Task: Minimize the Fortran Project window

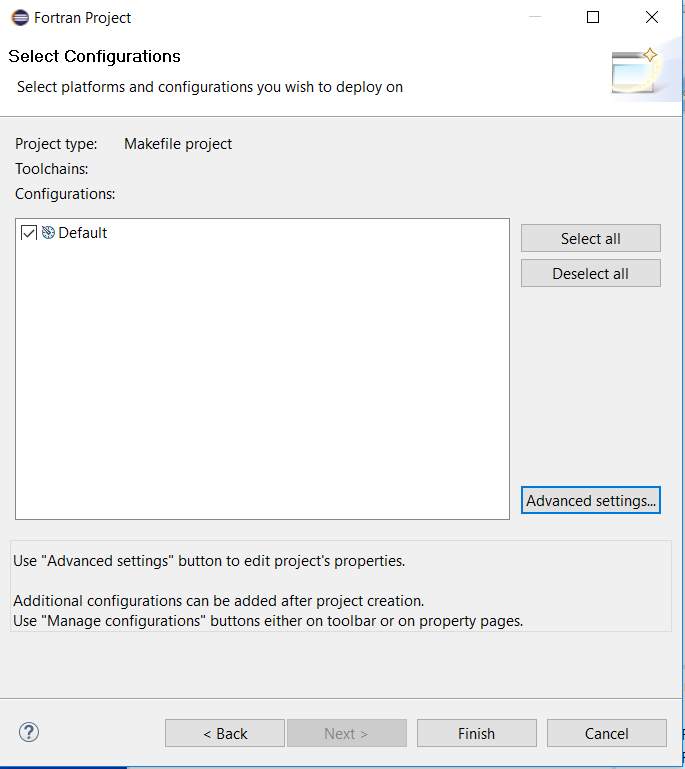Action: 534,17
